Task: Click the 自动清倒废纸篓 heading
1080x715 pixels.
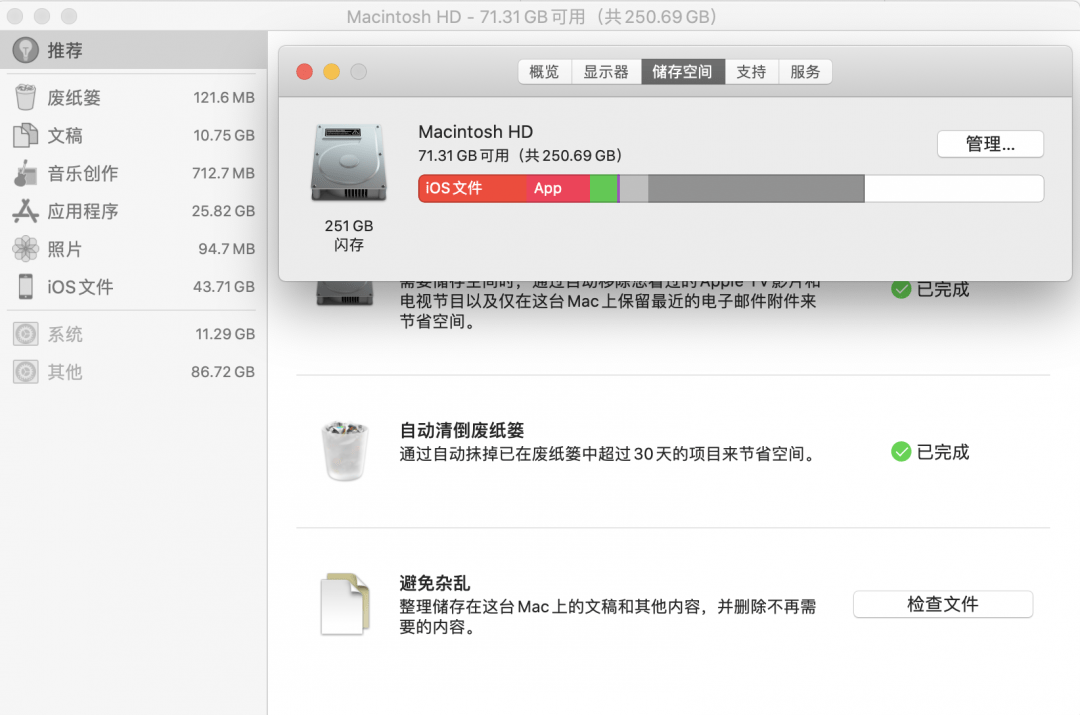Action: pos(461,431)
